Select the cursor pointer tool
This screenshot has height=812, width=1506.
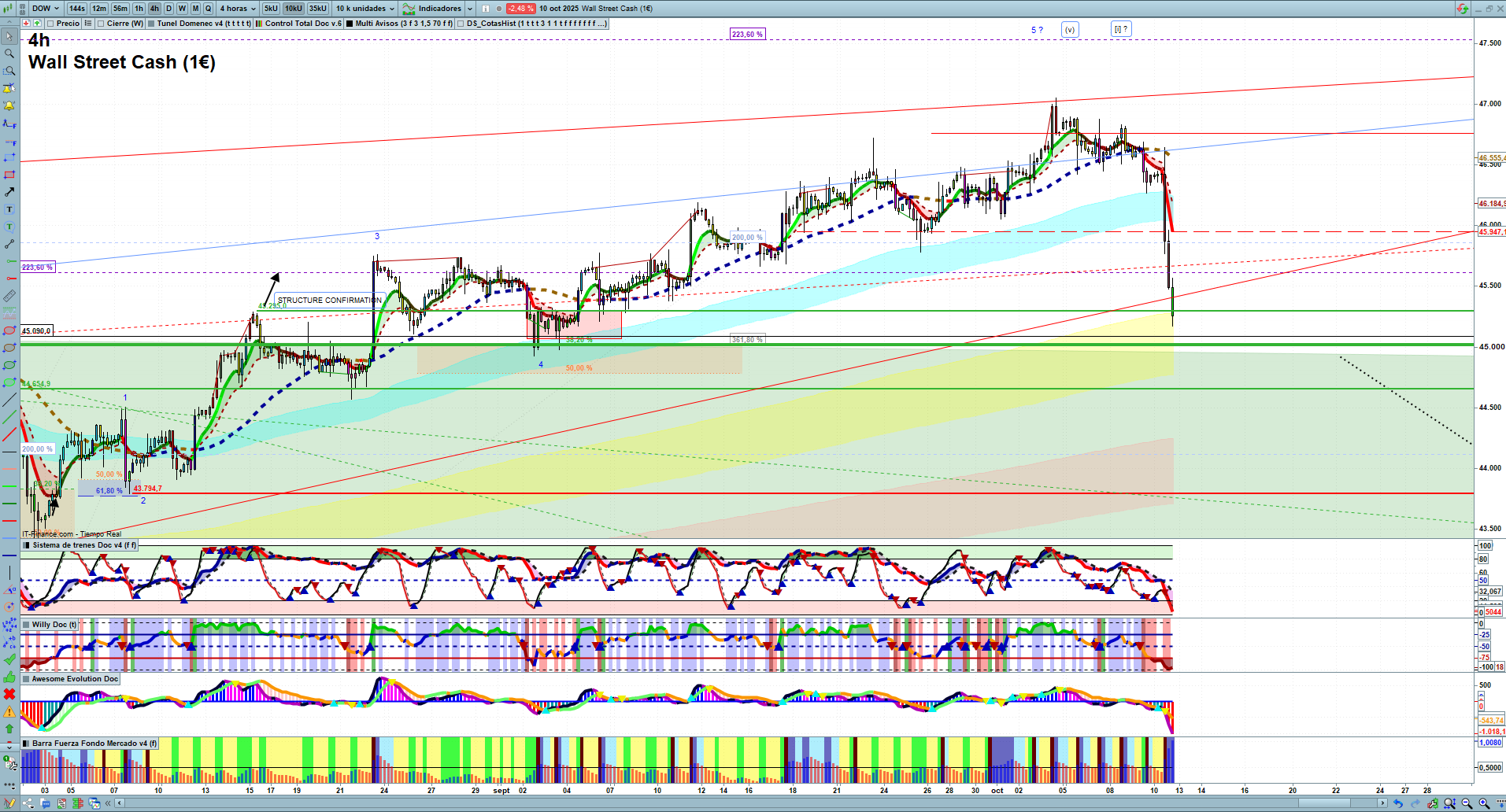[9, 36]
